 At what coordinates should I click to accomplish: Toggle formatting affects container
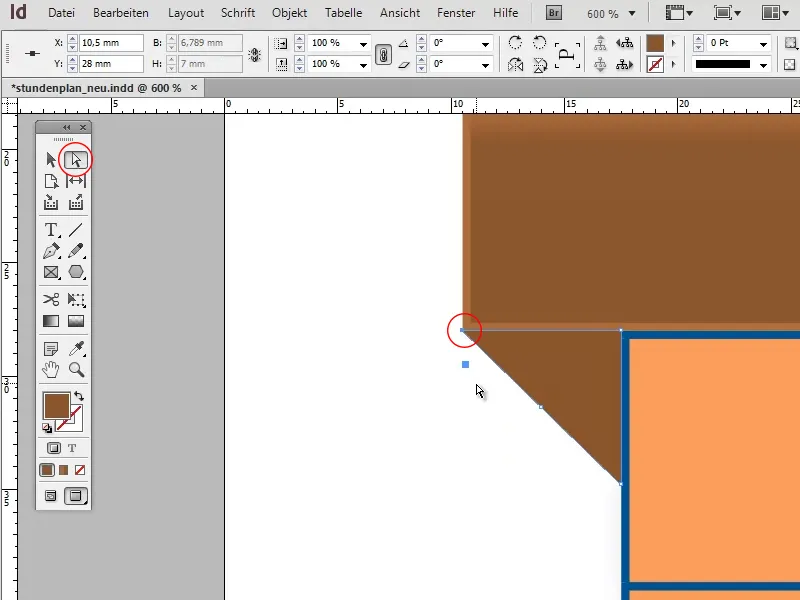point(54,448)
